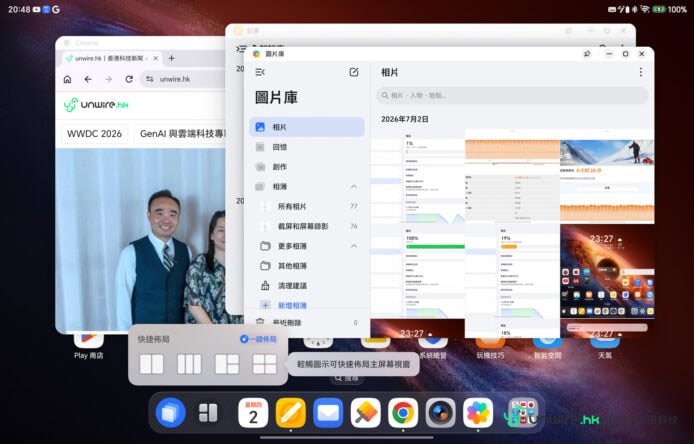
Task: Open 其他相簿 folder
Action: point(309,266)
